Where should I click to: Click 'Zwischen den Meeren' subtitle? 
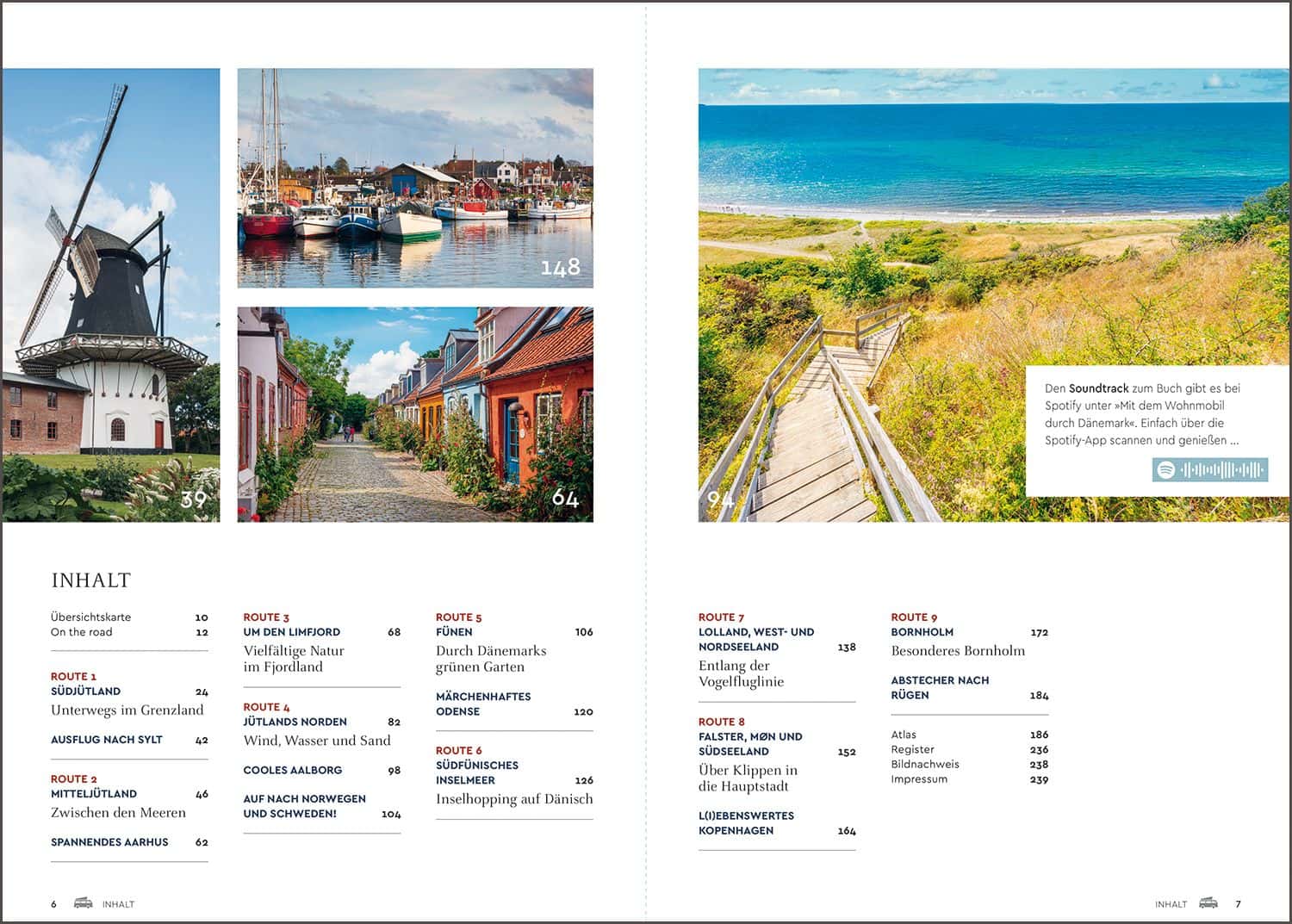[x=118, y=813]
